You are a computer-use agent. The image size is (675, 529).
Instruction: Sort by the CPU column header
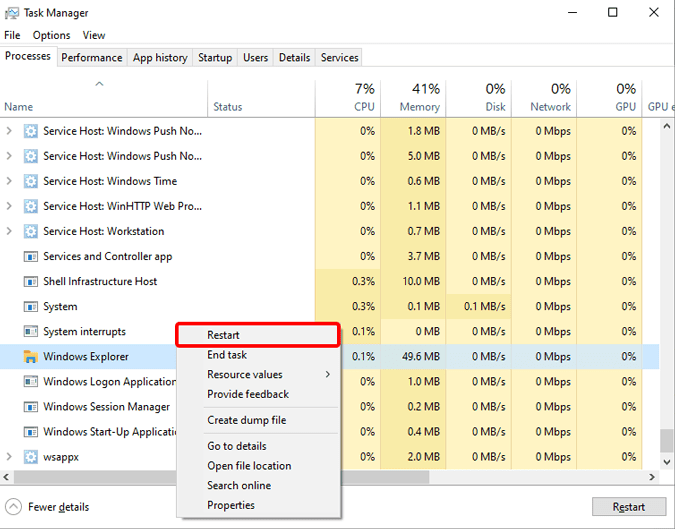tap(348, 98)
